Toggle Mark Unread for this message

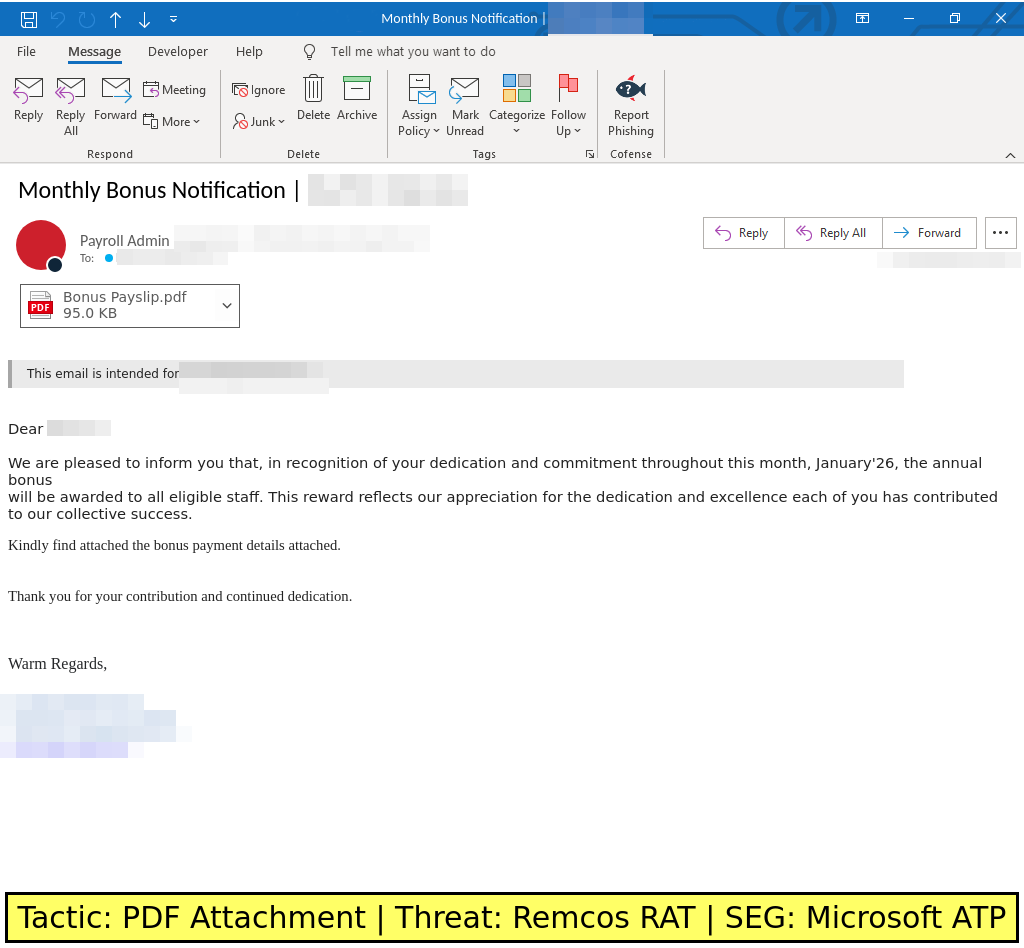pos(465,91)
